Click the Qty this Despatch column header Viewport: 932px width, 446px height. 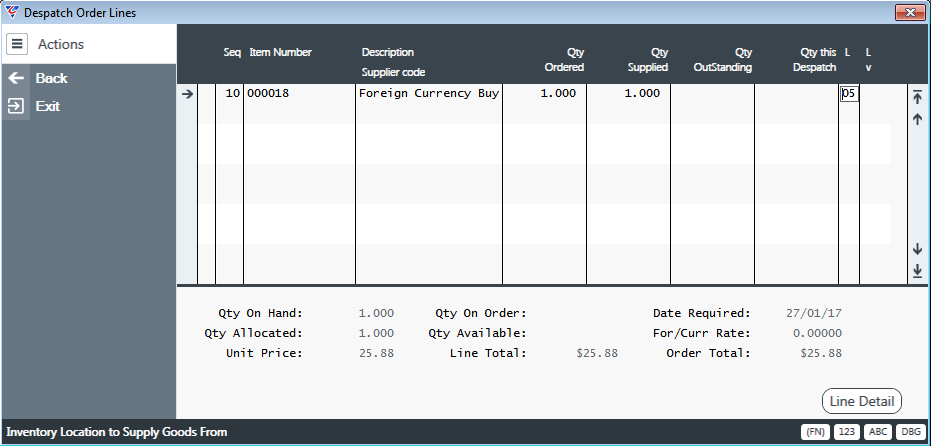click(814, 59)
